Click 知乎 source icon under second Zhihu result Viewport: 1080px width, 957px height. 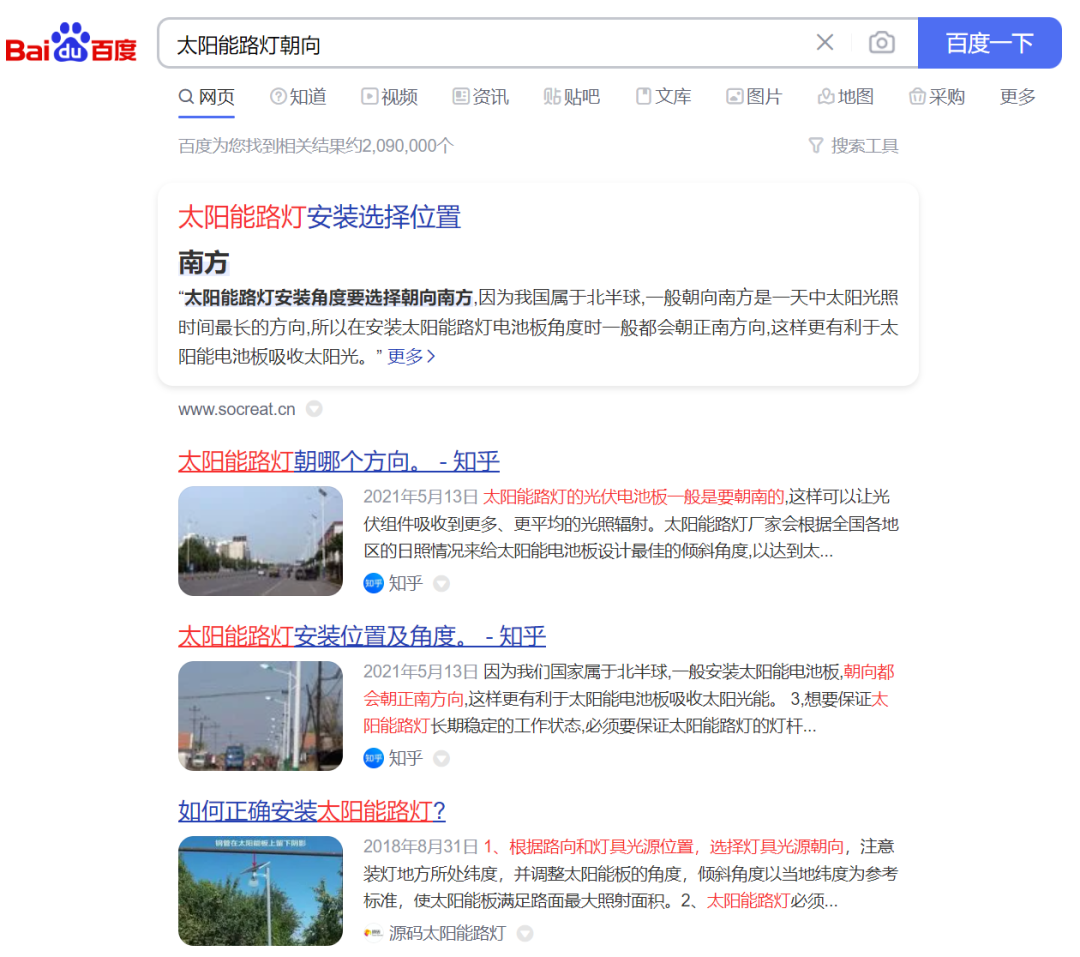click(x=373, y=759)
